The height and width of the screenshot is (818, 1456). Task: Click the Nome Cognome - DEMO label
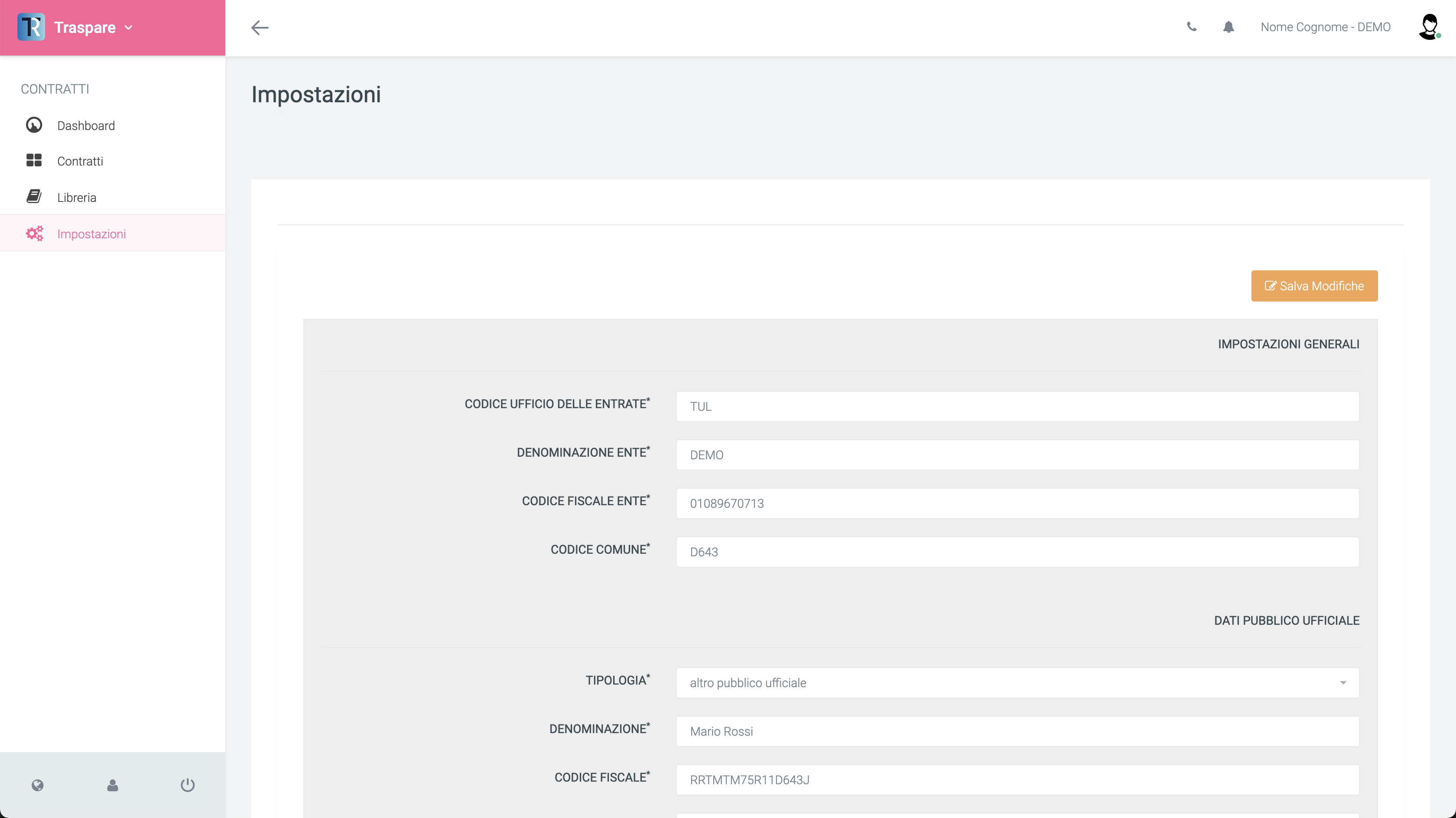click(x=1326, y=26)
